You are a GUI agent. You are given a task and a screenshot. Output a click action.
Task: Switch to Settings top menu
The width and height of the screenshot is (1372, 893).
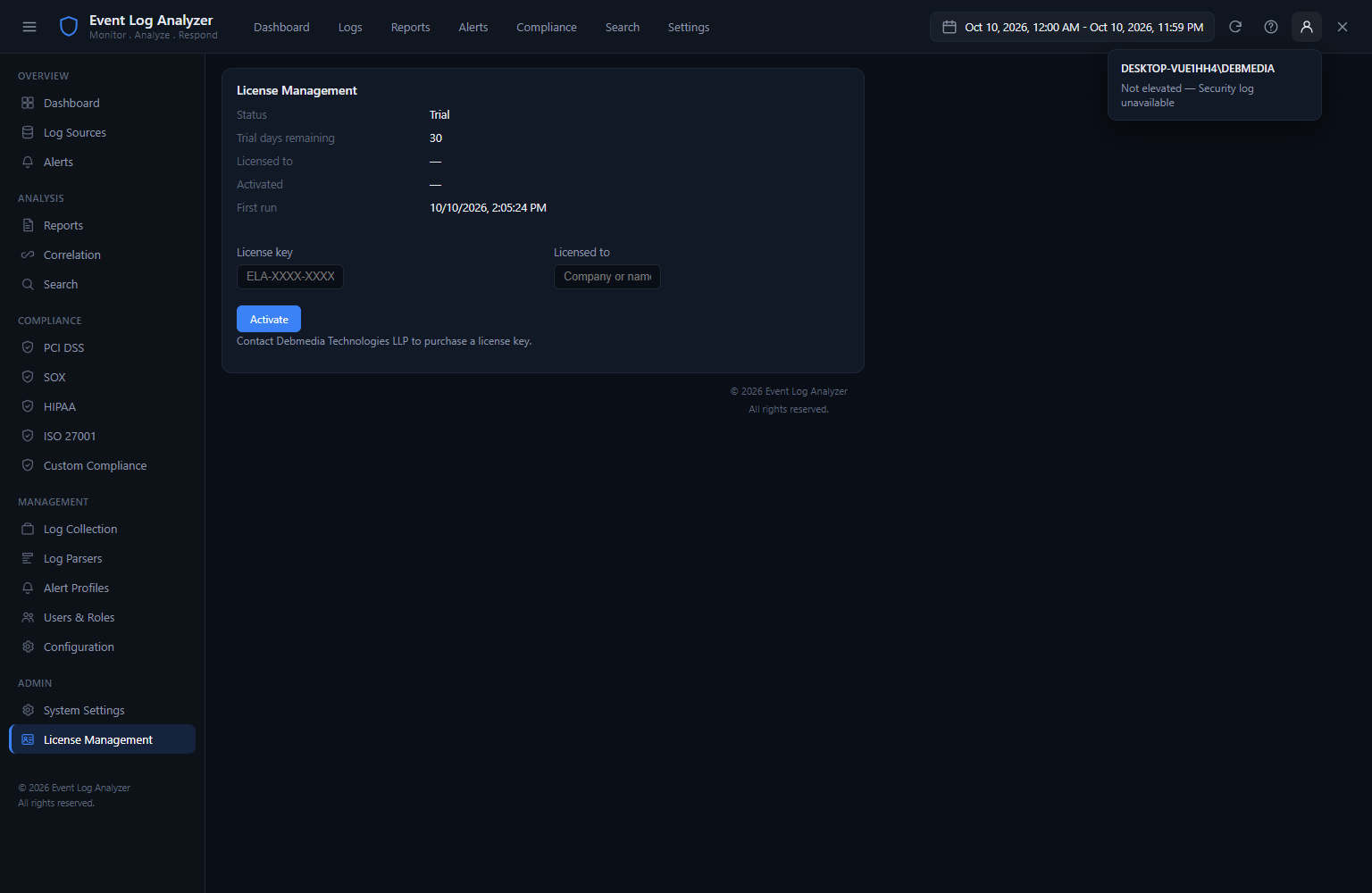point(689,27)
